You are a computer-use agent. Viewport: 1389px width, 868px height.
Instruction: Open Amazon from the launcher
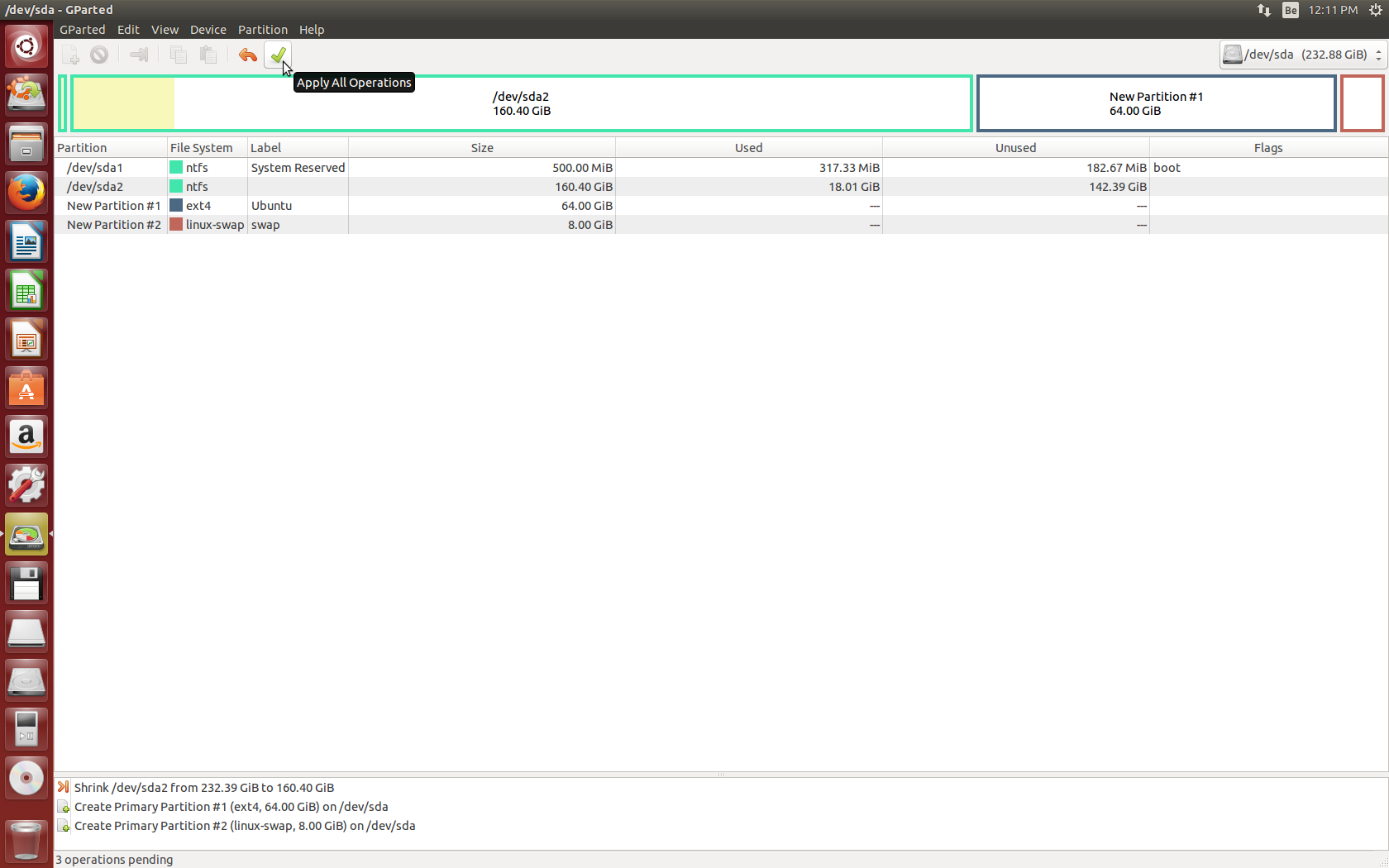[26, 436]
